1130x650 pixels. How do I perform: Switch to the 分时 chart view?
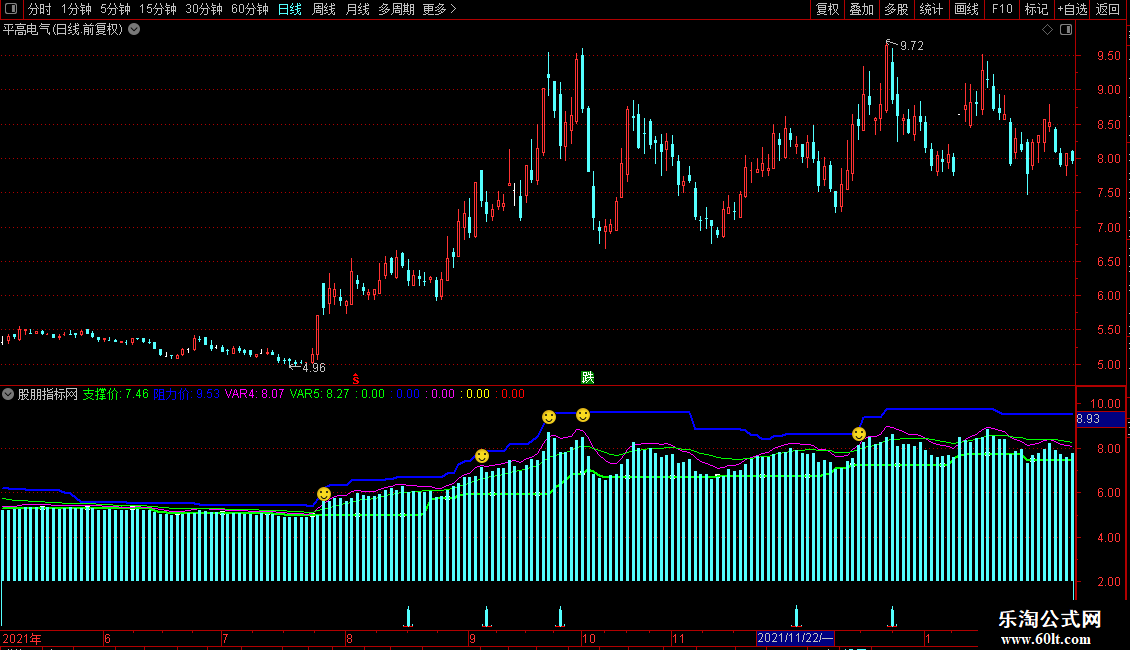(40, 9)
